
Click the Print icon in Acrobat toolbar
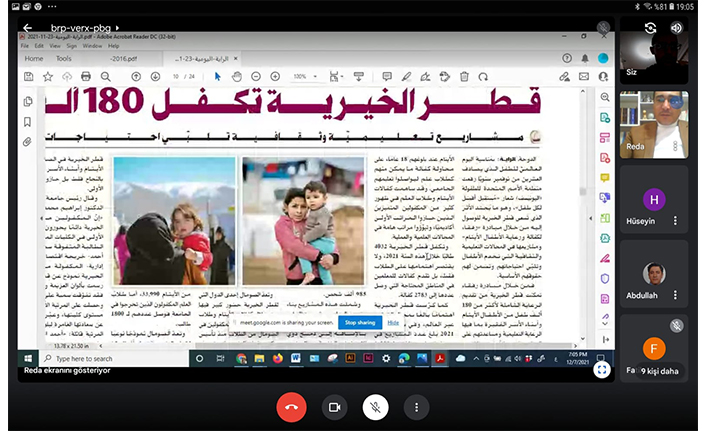click(x=86, y=77)
